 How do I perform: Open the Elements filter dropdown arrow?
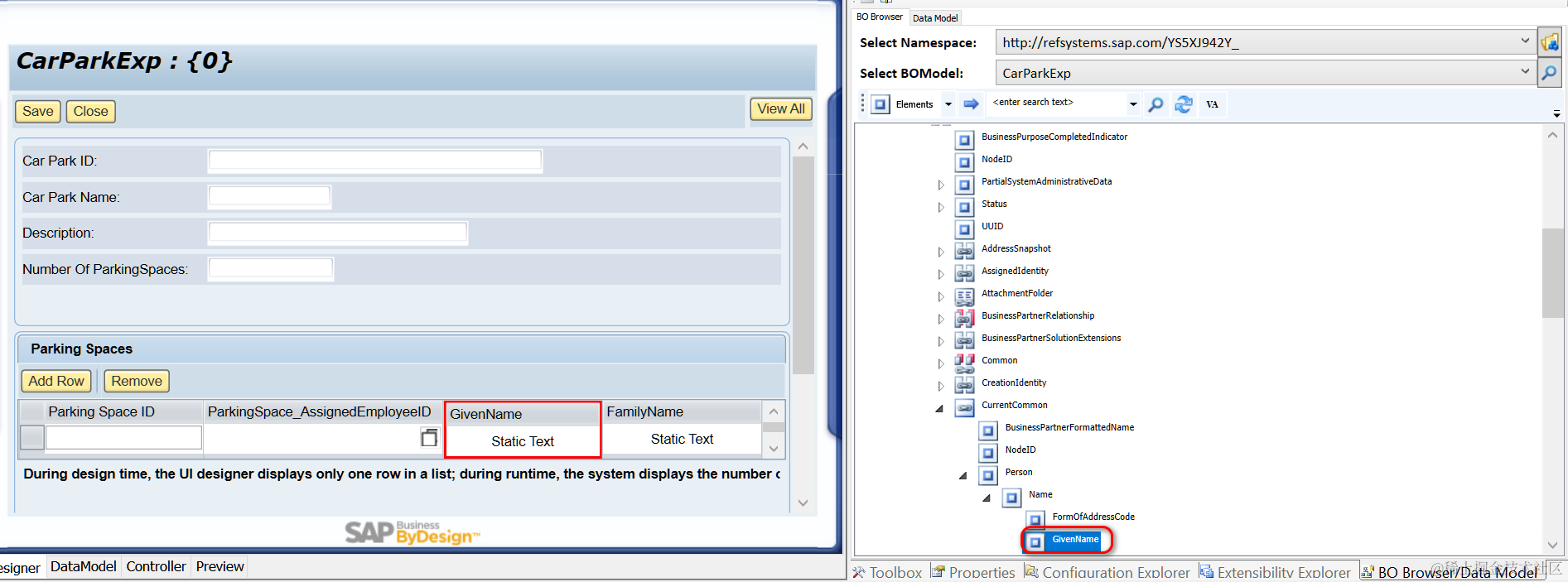948,104
